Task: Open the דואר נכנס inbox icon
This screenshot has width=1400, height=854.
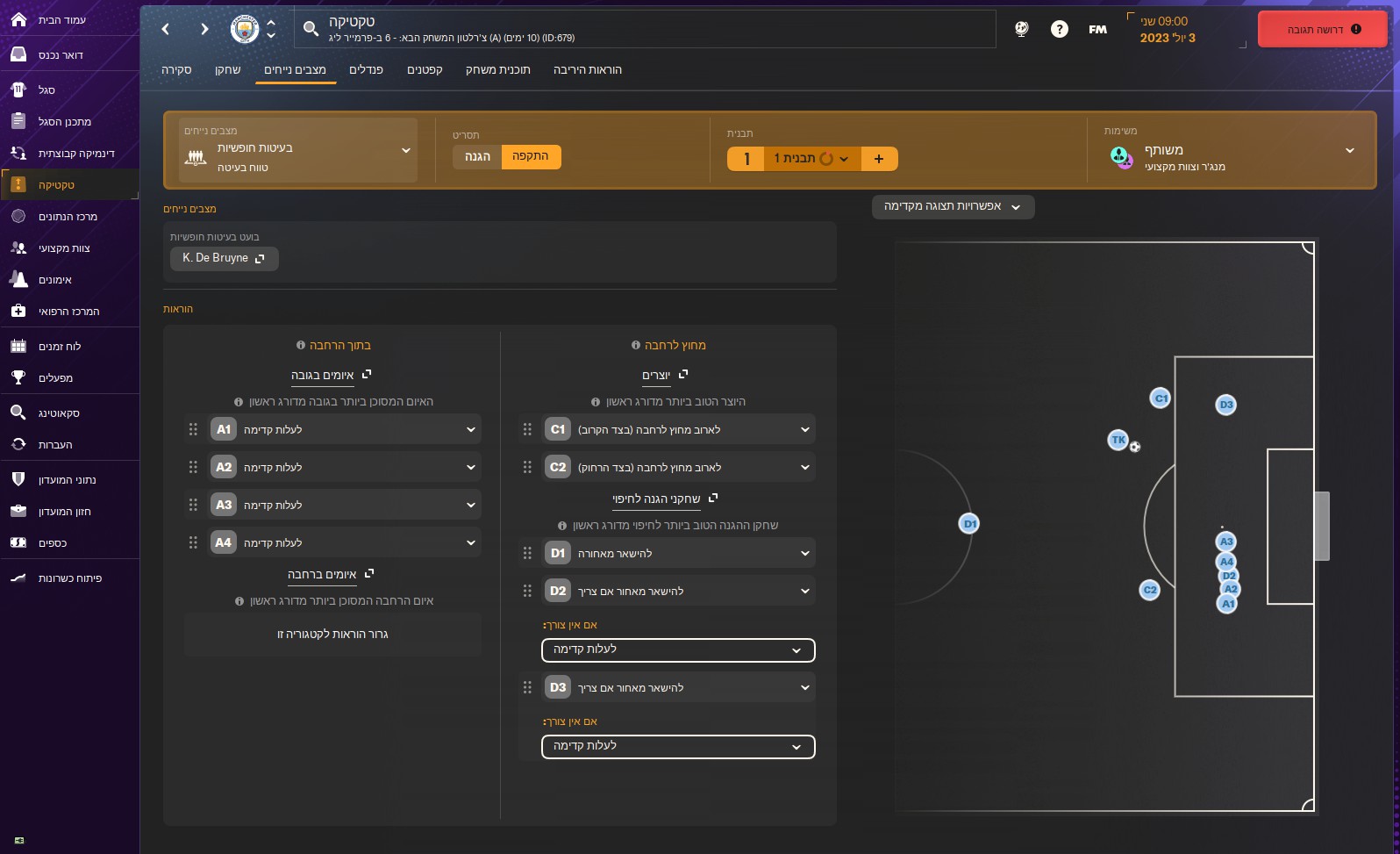Action: click(18, 54)
